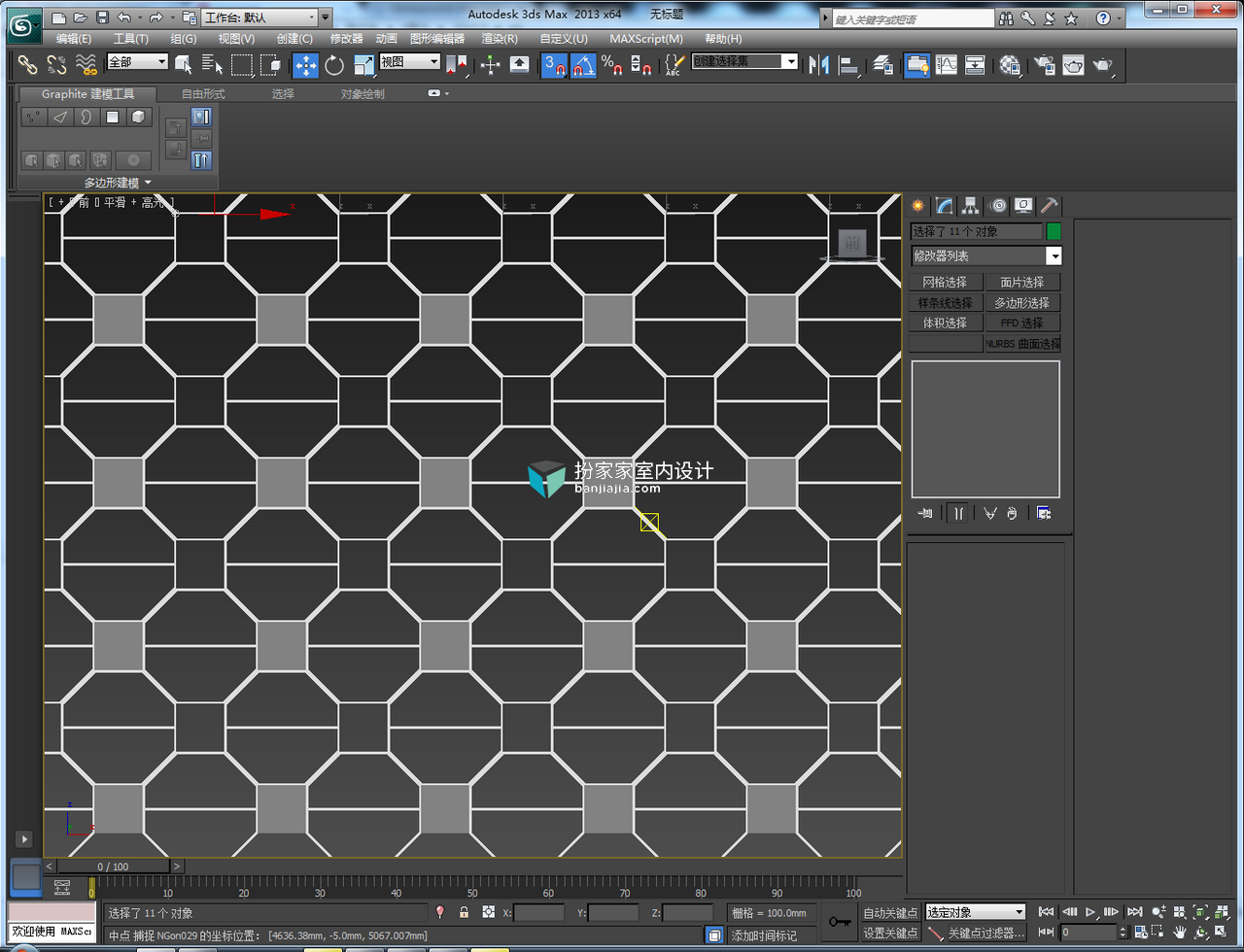Open the 工具(T) menu
The width and height of the screenshot is (1244, 952).
coord(131,39)
